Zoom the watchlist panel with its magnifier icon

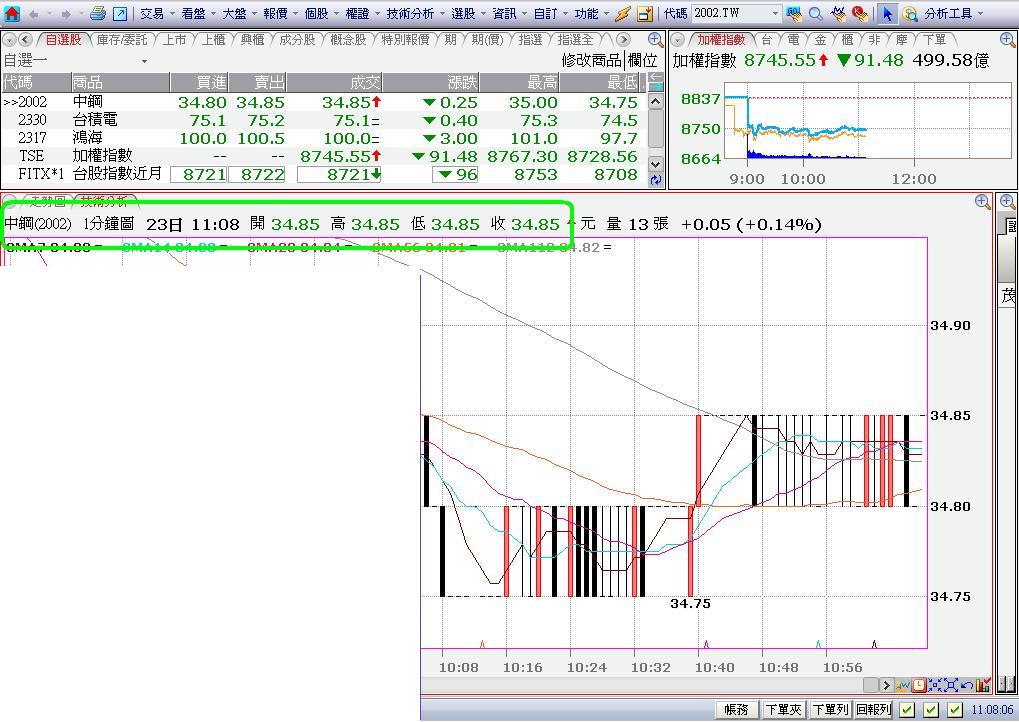tap(656, 40)
